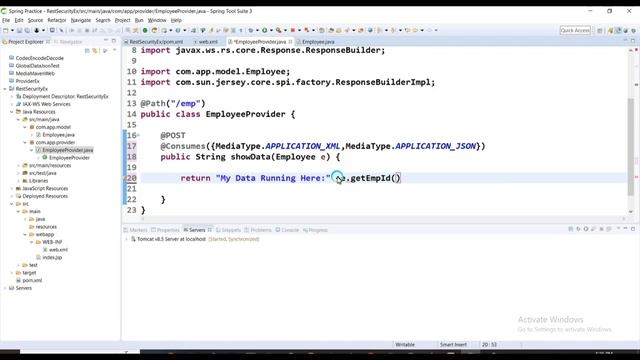Click the red stop square toolbar icon

pyautogui.click(x=293, y=30)
